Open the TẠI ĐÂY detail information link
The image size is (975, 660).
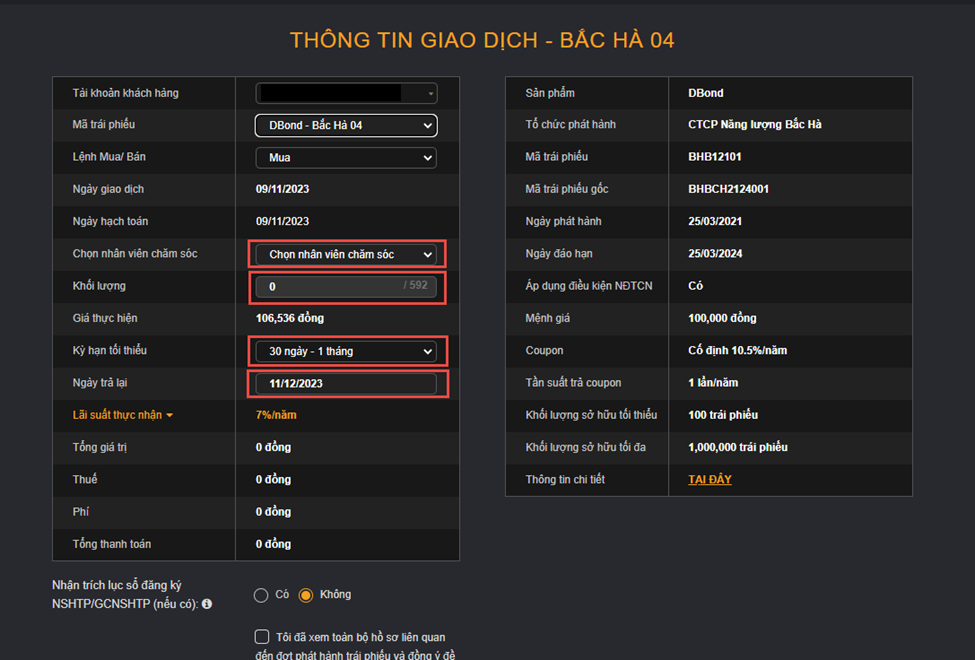pos(709,480)
